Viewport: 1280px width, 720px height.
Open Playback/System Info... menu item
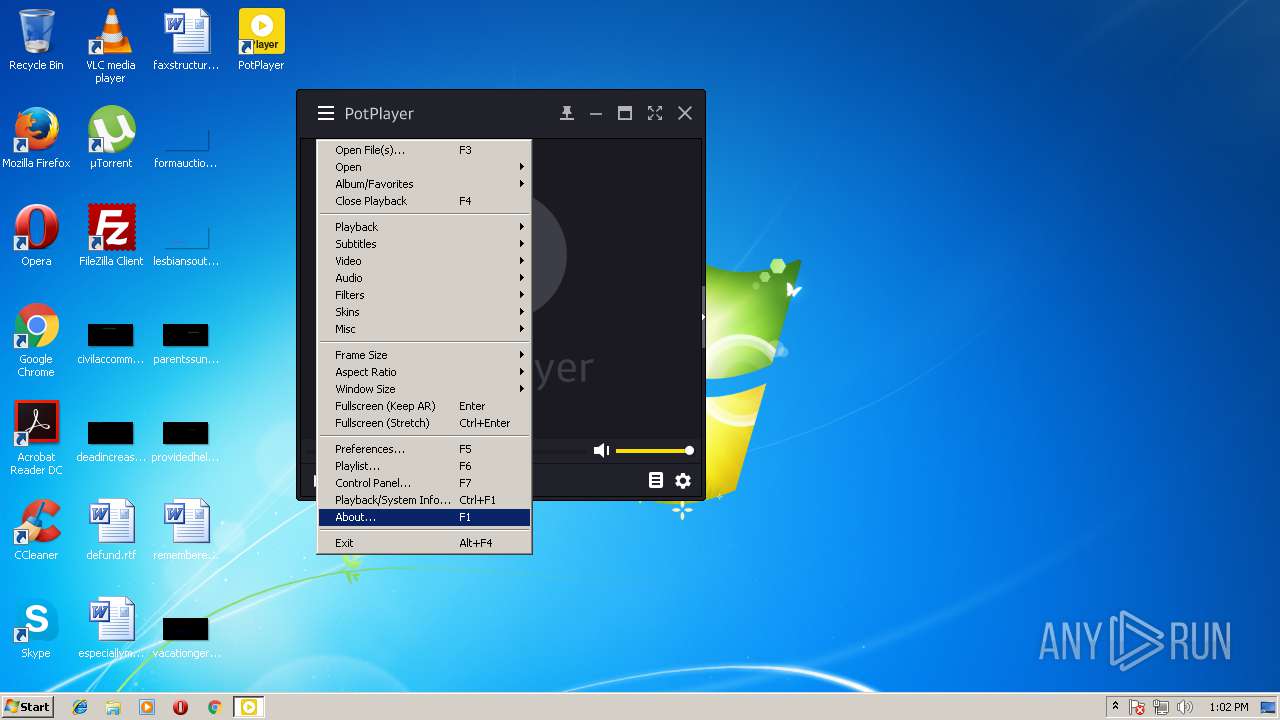[425, 500]
